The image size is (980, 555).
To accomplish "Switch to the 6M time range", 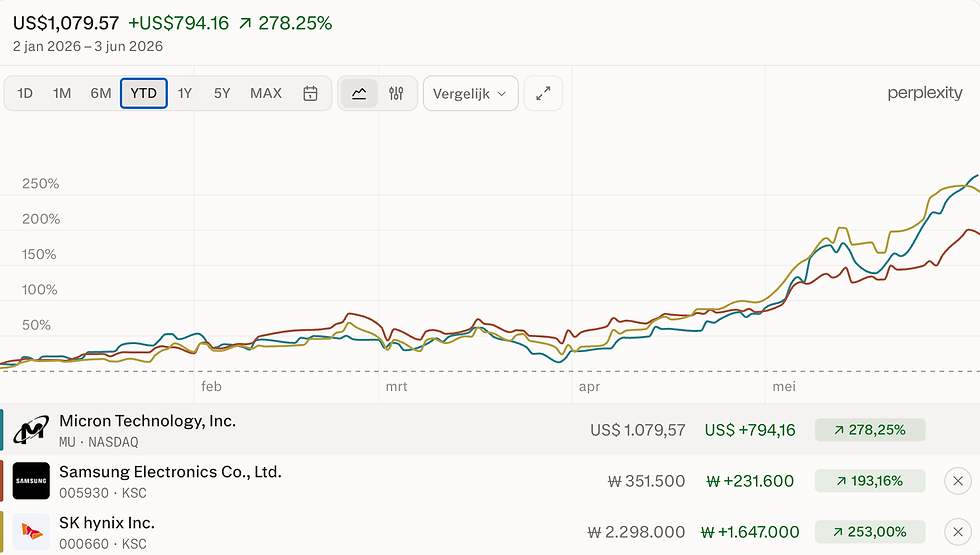I will [101, 93].
